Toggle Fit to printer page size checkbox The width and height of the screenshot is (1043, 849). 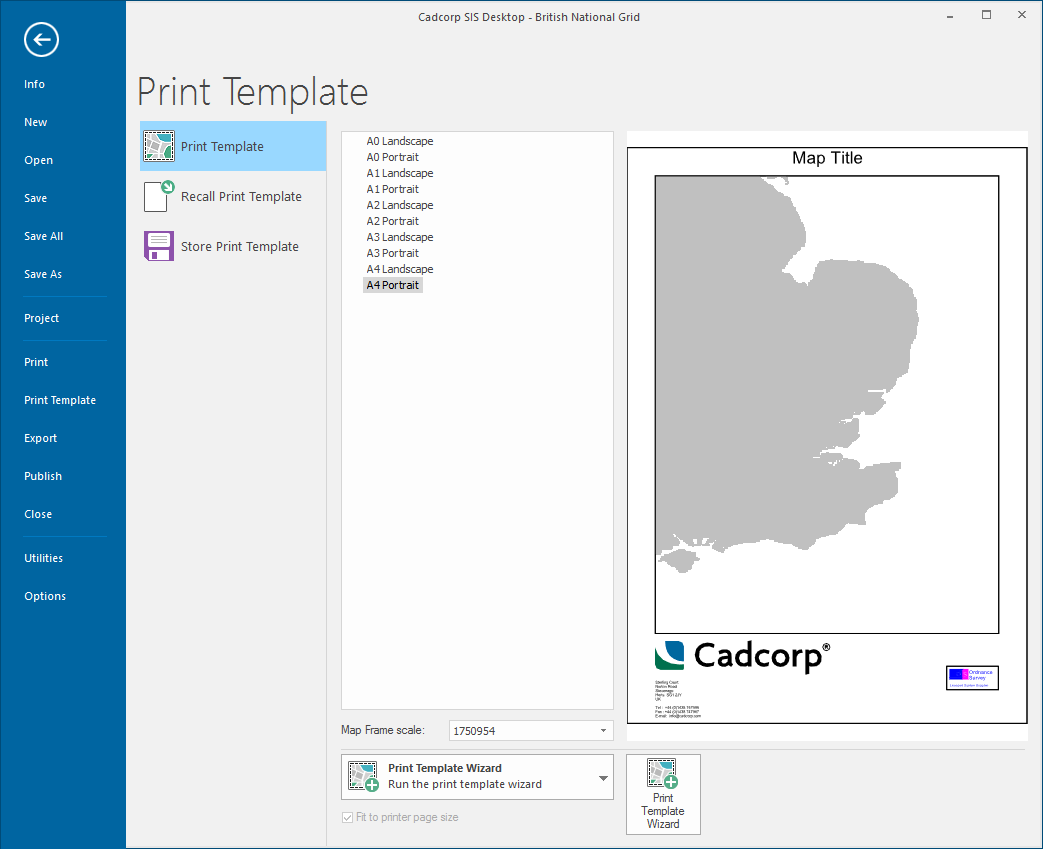[347, 817]
